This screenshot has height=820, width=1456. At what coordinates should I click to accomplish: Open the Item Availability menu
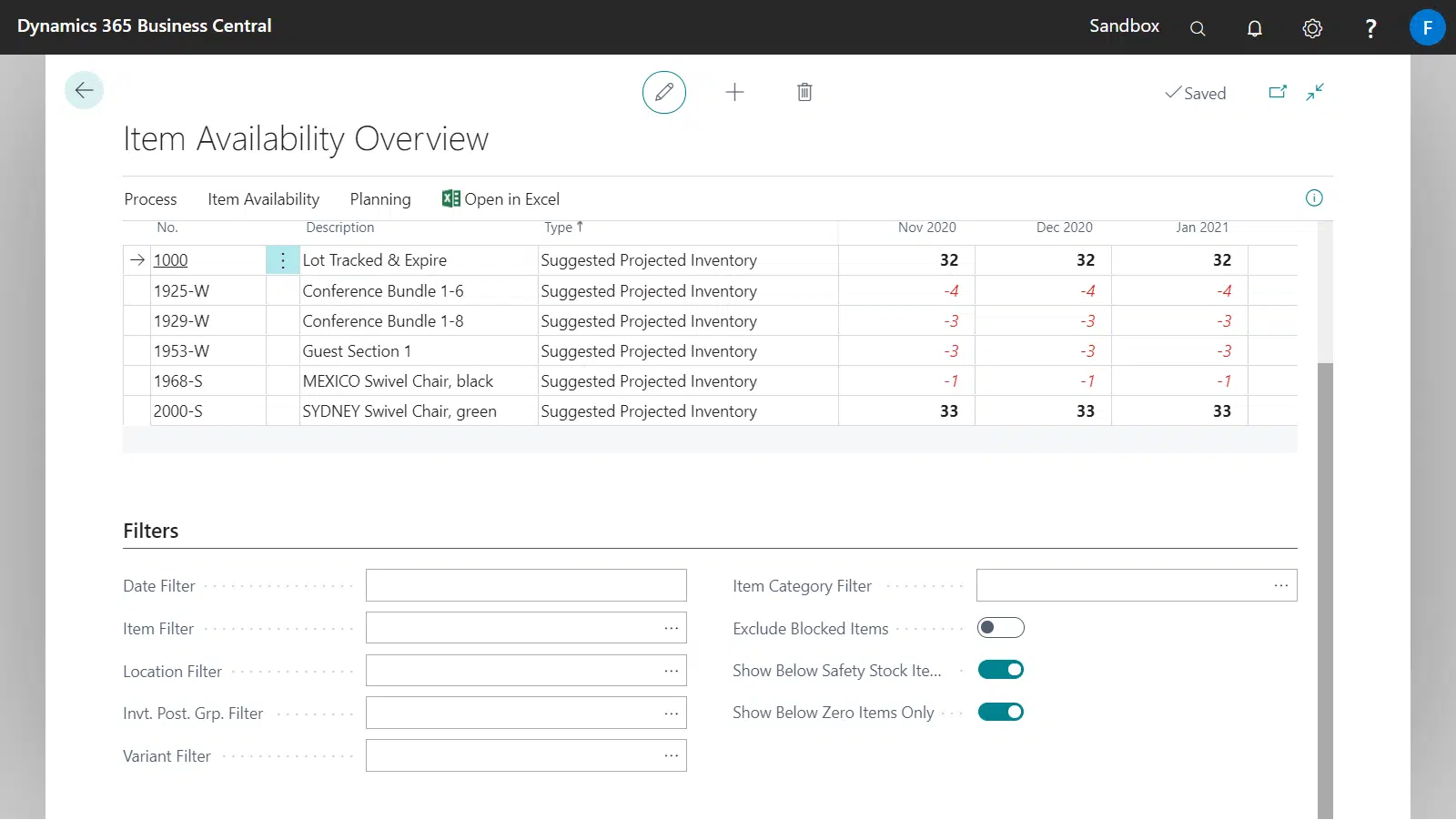[263, 199]
